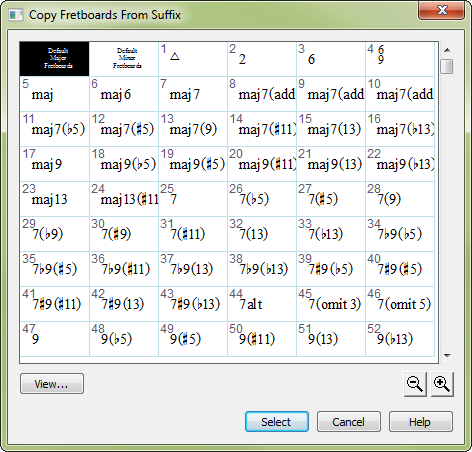This screenshot has width=472, height=452.
Task: Pick suffix 17 maj9
Action: 55,164
